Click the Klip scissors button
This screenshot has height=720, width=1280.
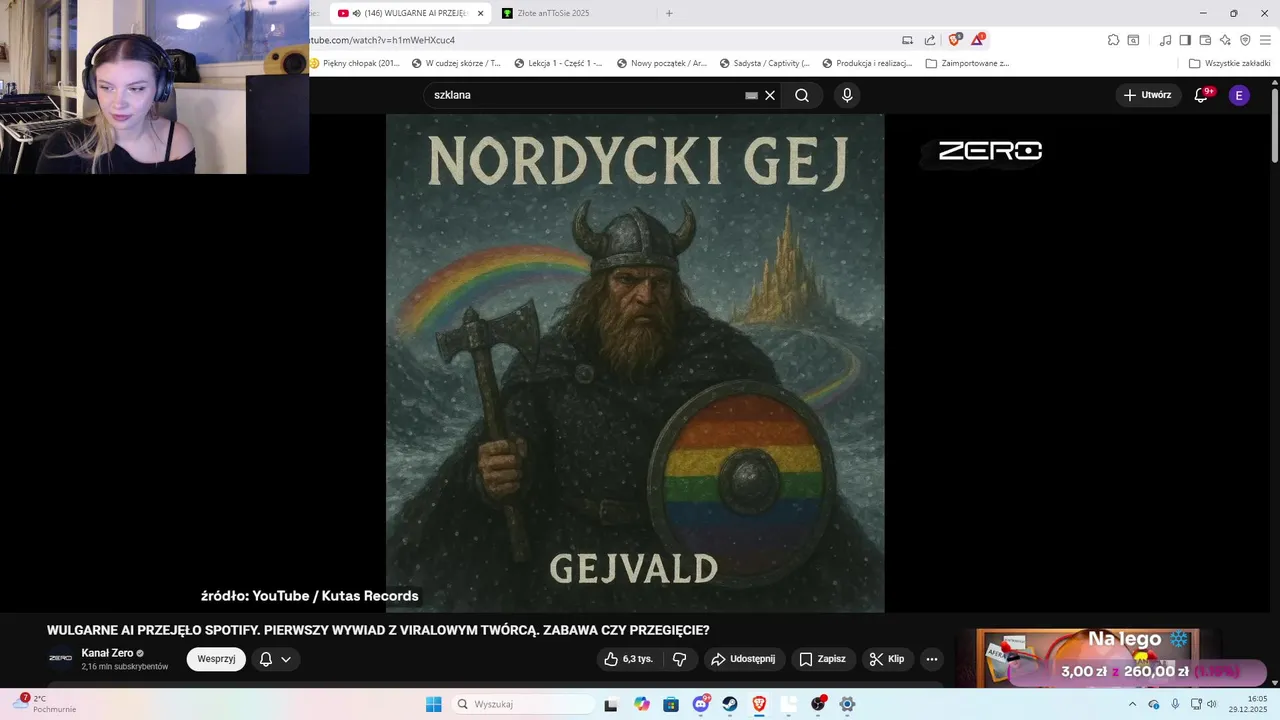point(887,659)
